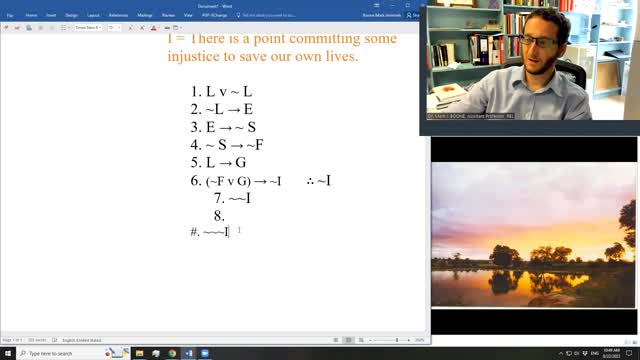
Task: Open Chrome from the taskbar
Action: [172, 353]
